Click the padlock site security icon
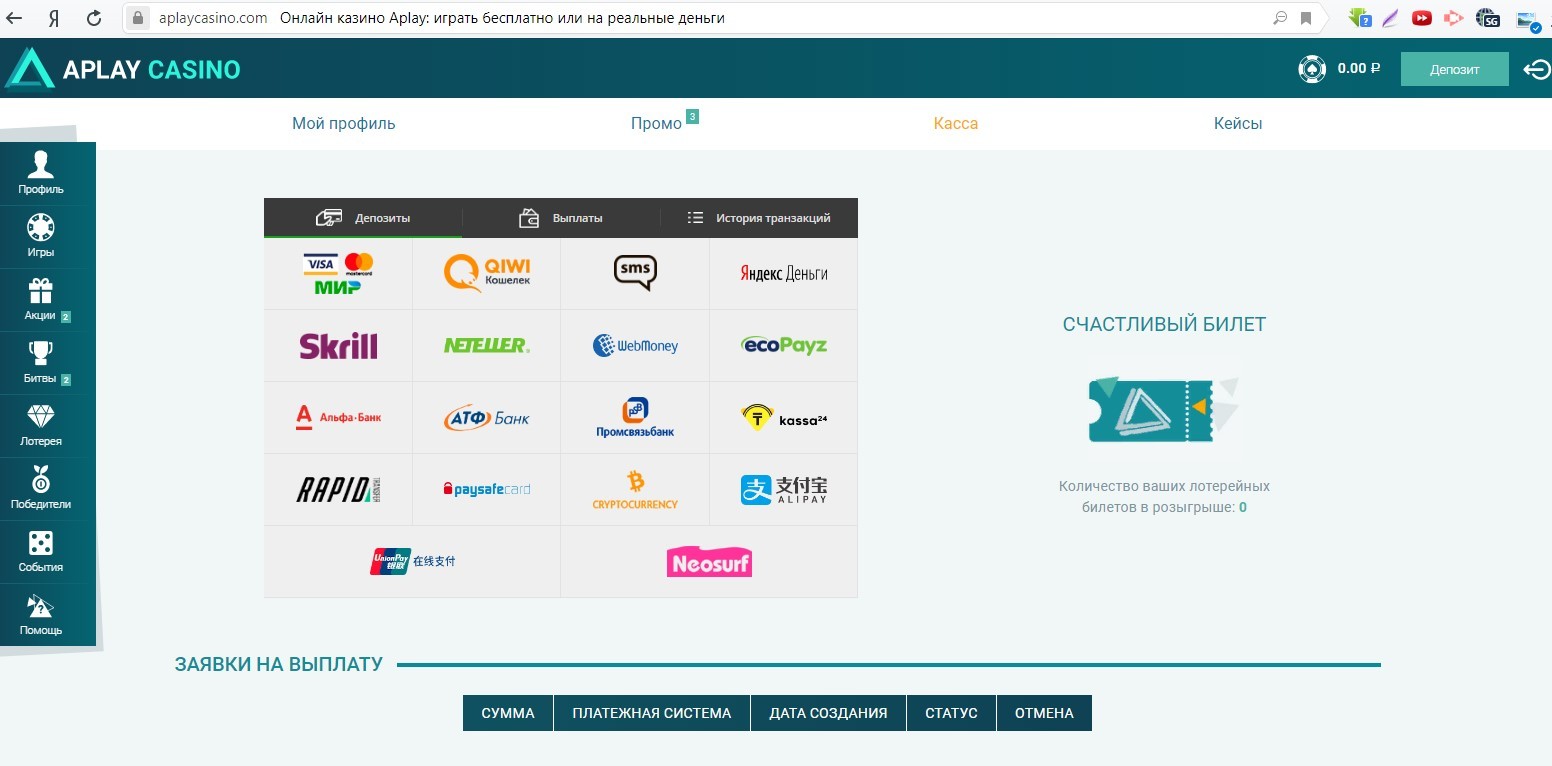The height and width of the screenshot is (766, 1552). 139,18
